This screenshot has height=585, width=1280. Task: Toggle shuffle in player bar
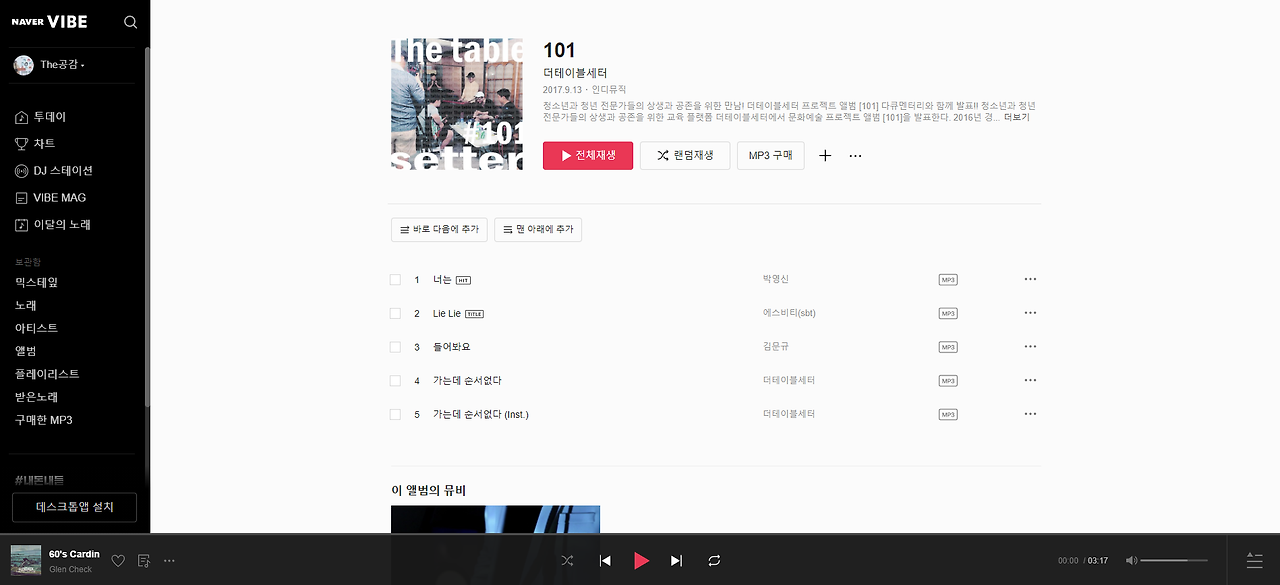567,561
